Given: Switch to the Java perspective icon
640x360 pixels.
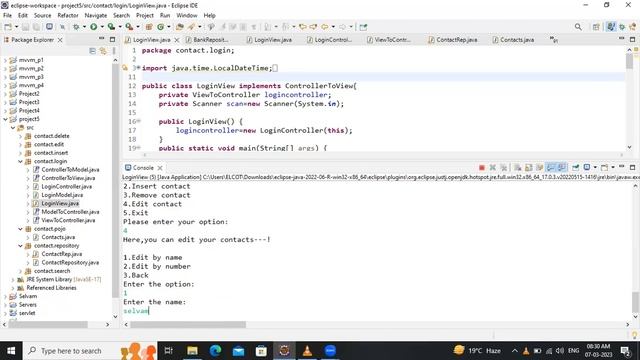Looking at the screenshot, I should (611, 27).
